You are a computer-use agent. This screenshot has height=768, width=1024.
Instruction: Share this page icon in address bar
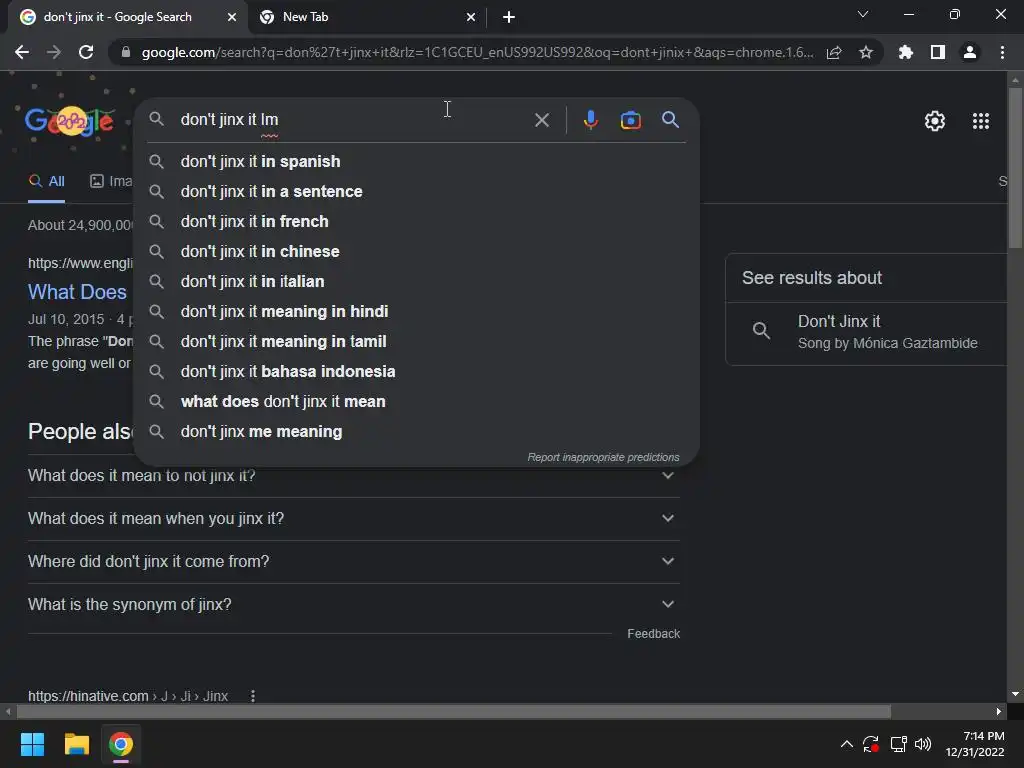pyautogui.click(x=834, y=52)
